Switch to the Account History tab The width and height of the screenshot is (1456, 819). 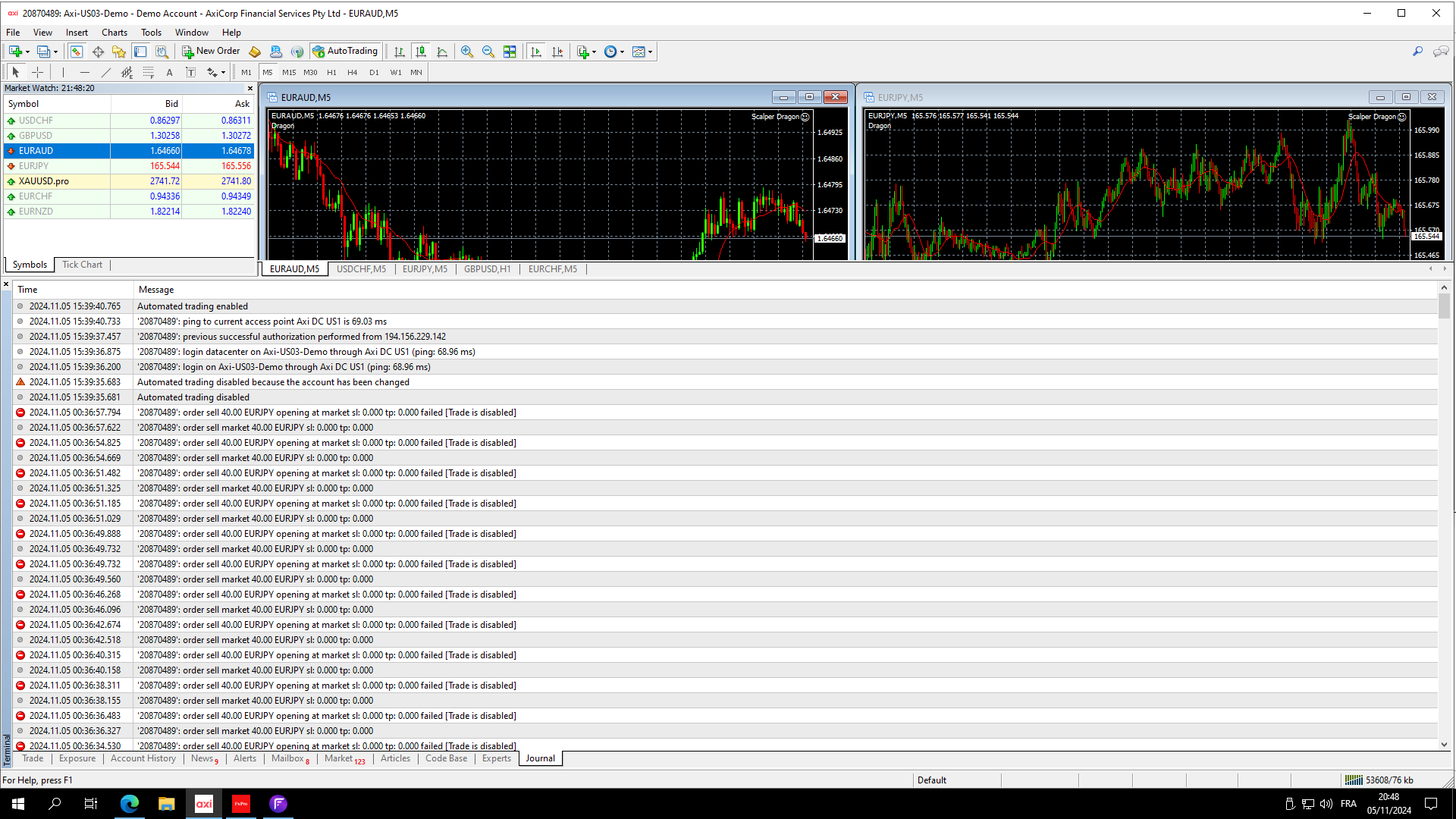pos(143,758)
